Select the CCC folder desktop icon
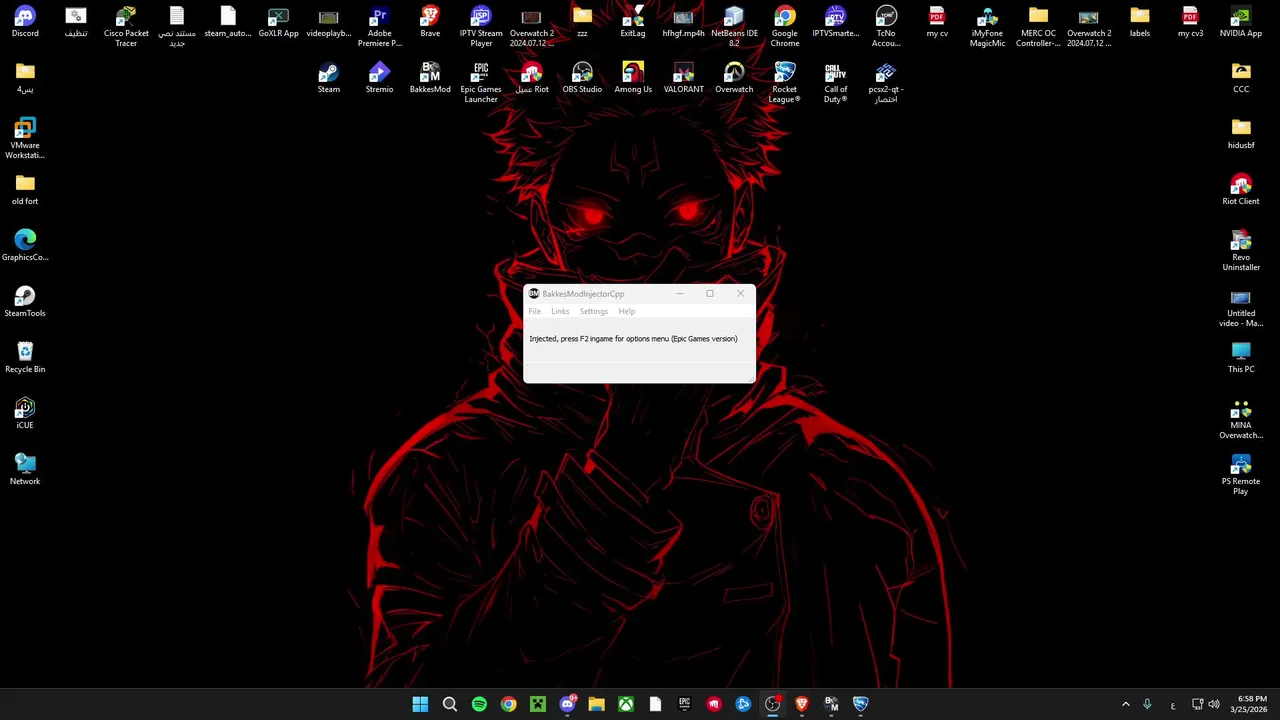This screenshot has width=1280, height=720. click(1241, 78)
